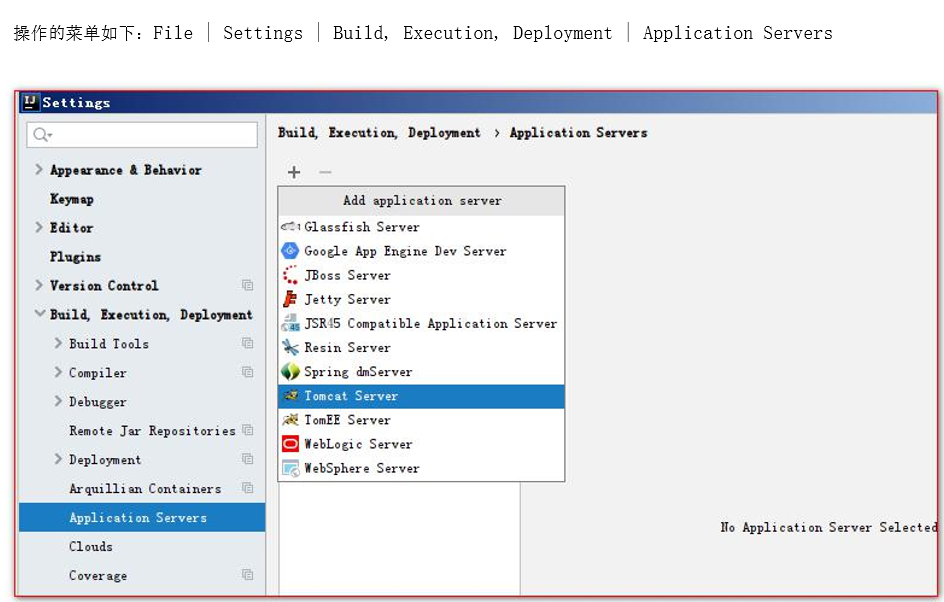
Task: Open the Coverage settings page
Action: coord(98,576)
